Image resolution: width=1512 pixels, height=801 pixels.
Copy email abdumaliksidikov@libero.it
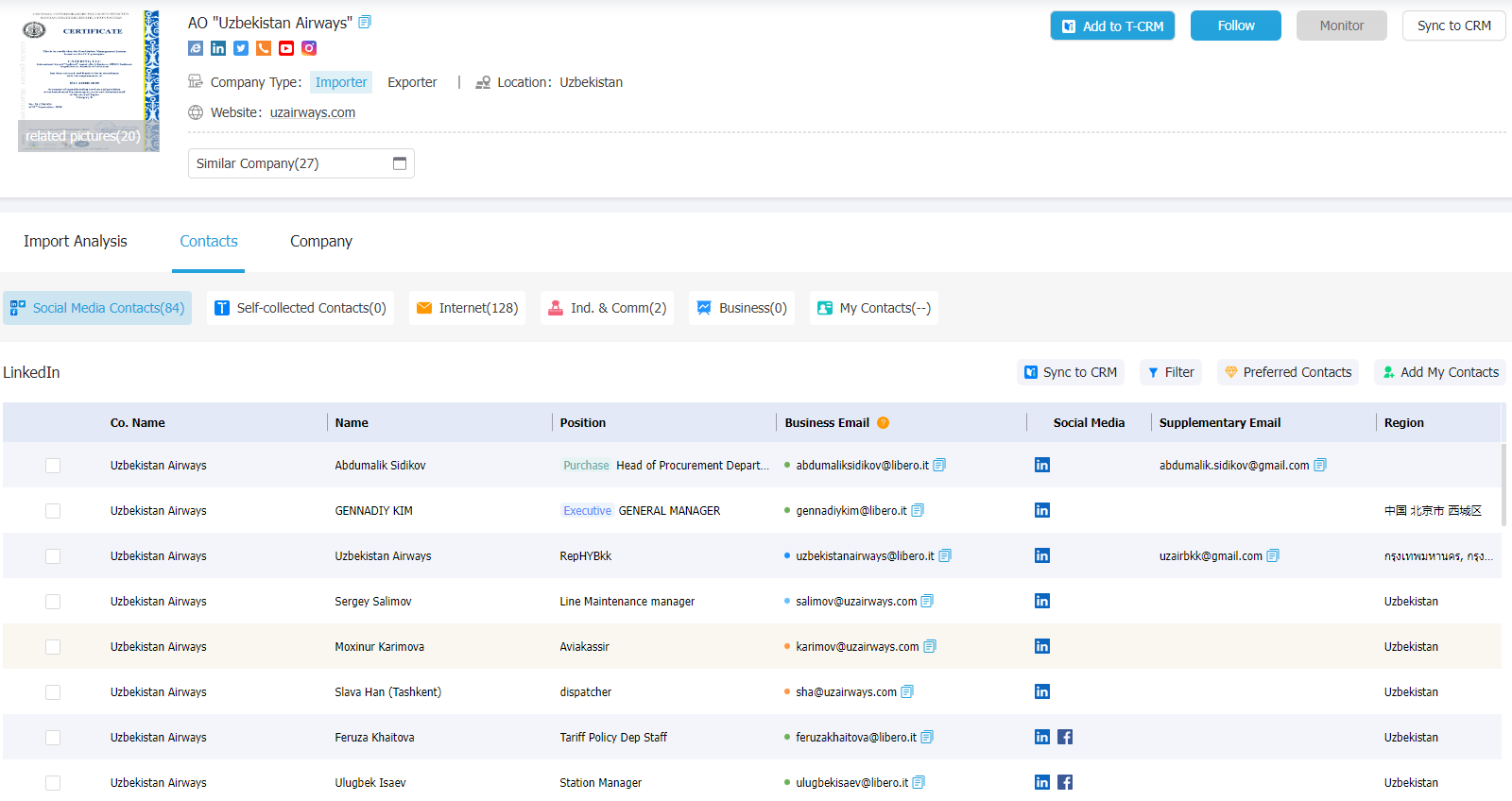click(x=939, y=465)
